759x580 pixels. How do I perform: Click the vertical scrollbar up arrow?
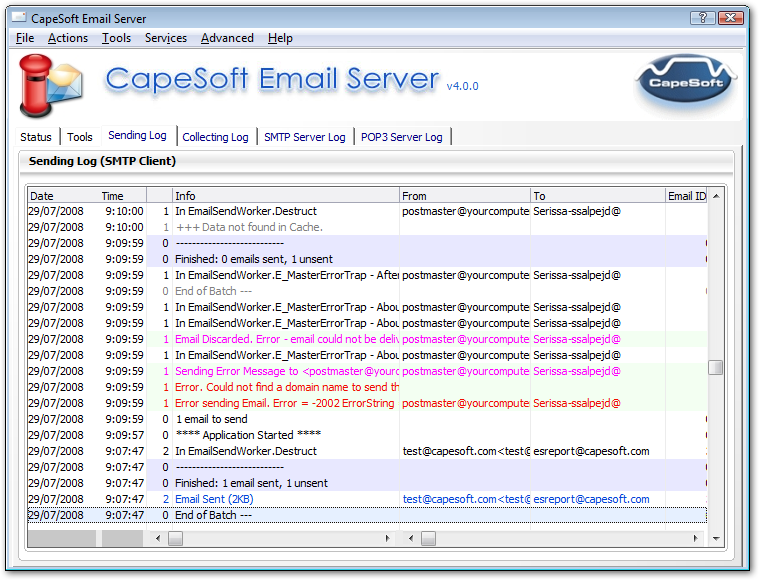(715, 196)
